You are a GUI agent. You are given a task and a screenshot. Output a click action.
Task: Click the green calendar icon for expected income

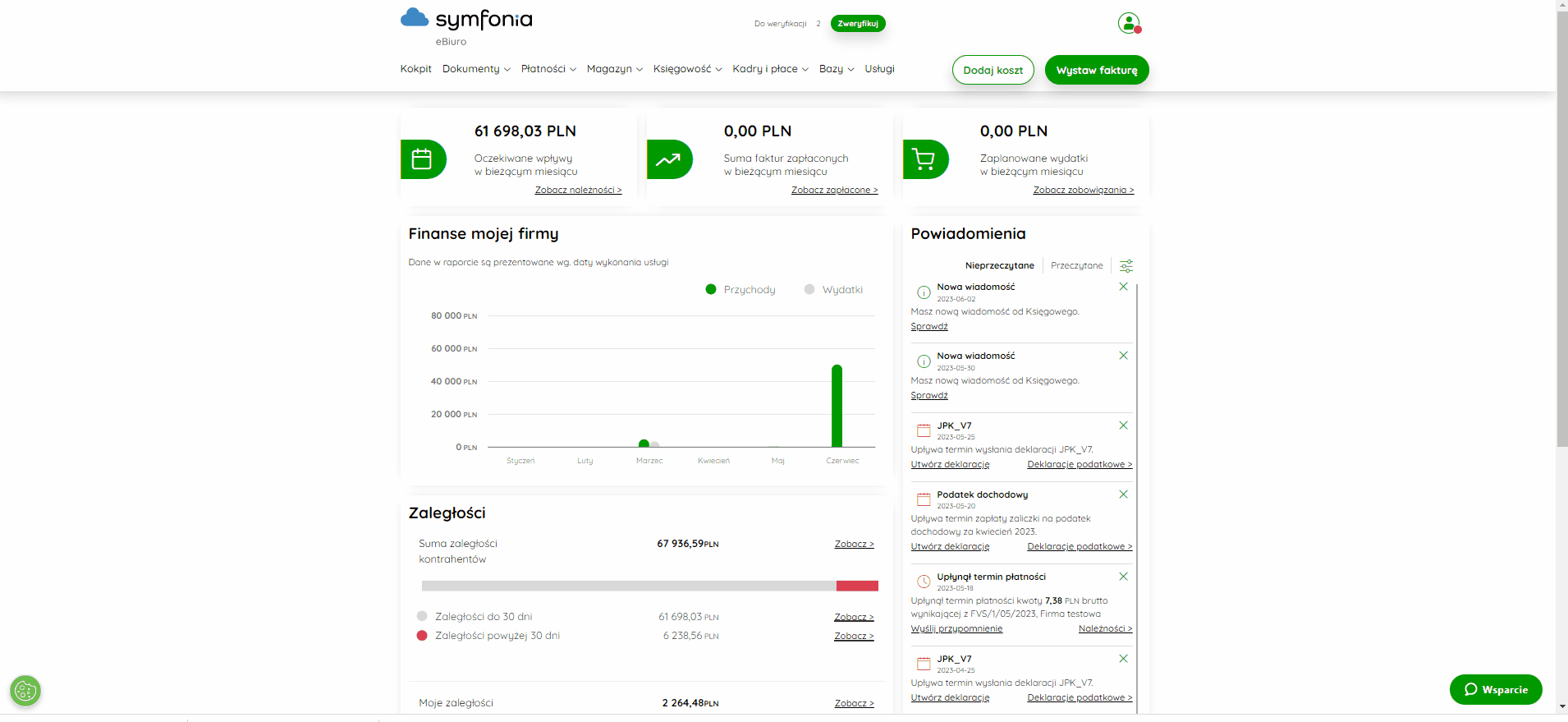pos(423,159)
